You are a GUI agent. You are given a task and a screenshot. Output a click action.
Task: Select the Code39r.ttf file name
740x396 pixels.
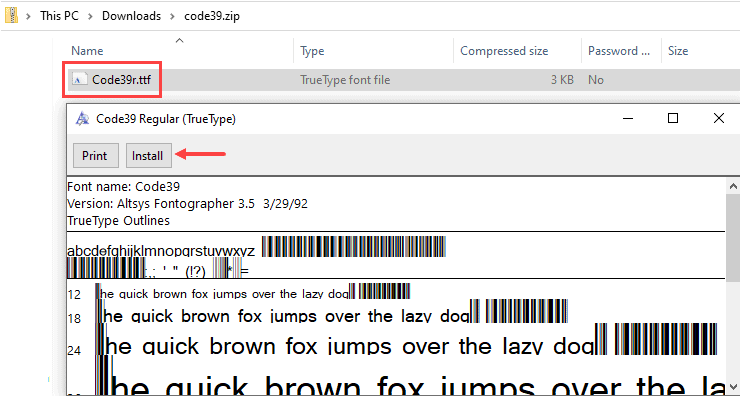[122, 79]
